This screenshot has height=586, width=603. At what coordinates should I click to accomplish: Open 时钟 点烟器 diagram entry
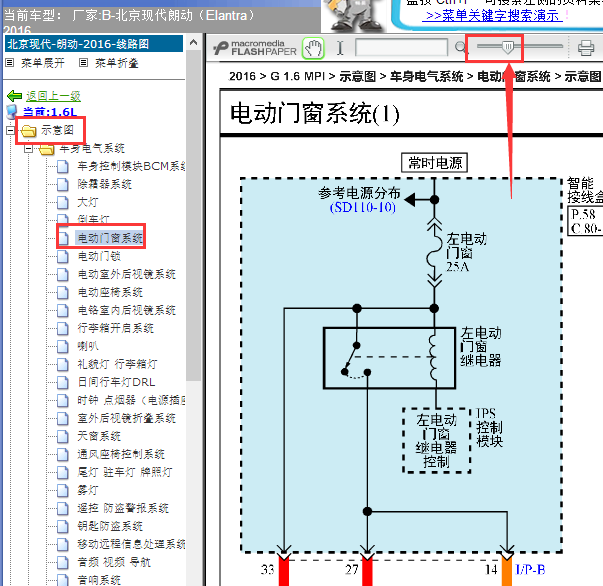tap(131, 400)
